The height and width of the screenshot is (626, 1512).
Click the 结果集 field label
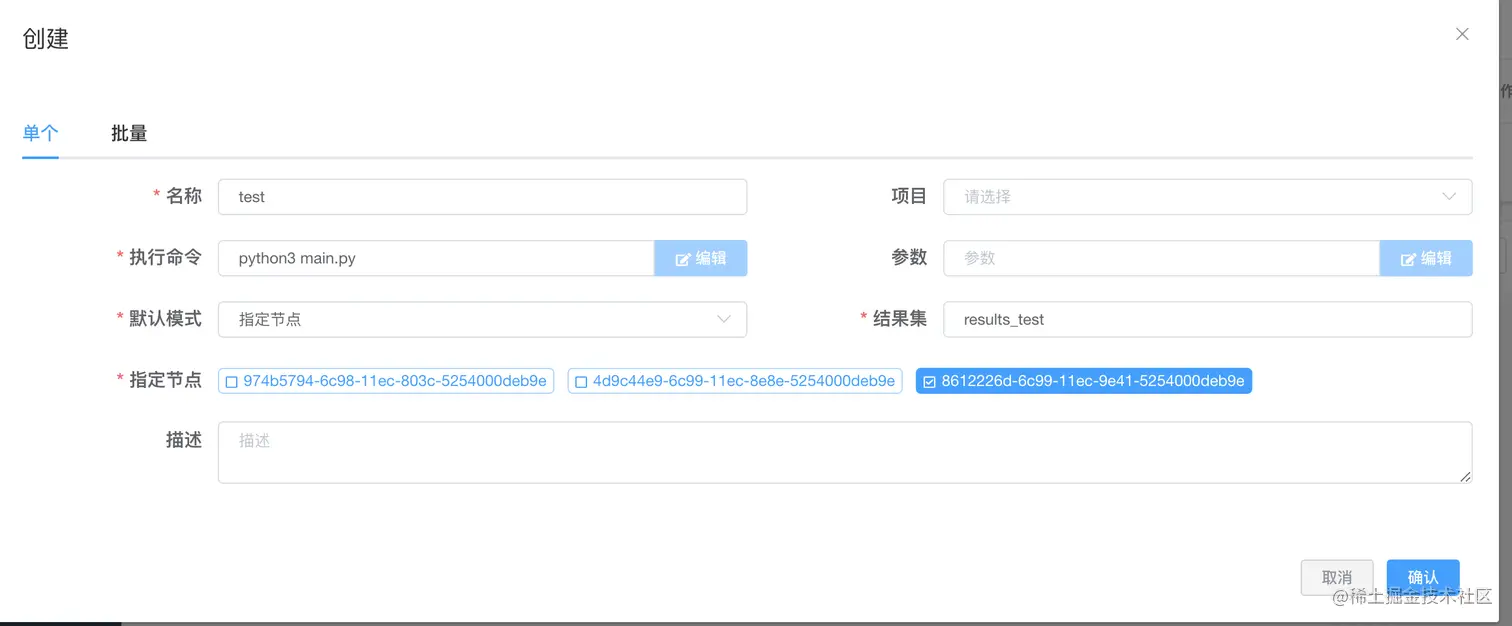pos(900,319)
